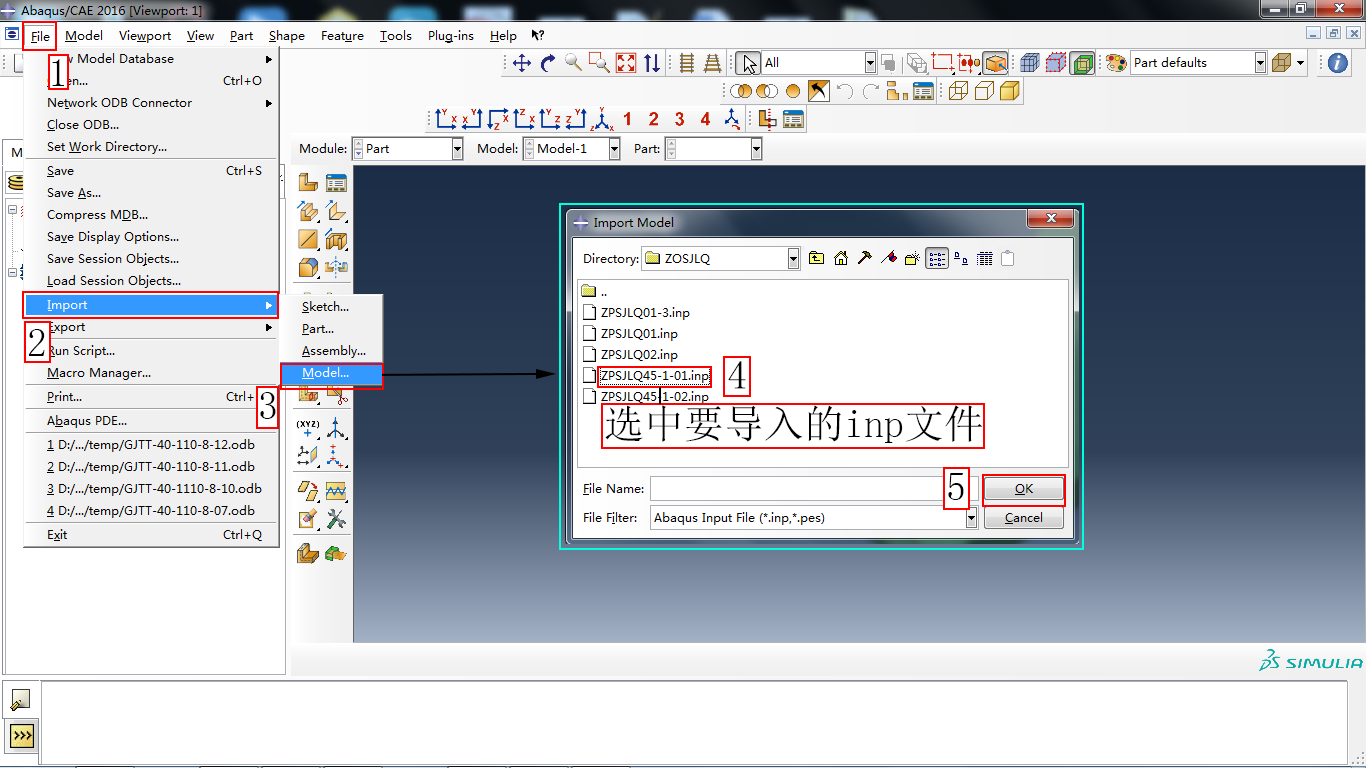The width and height of the screenshot is (1366, 768).
Task: Switch to detailed list view in Import Model
Action: pos(985,258)
